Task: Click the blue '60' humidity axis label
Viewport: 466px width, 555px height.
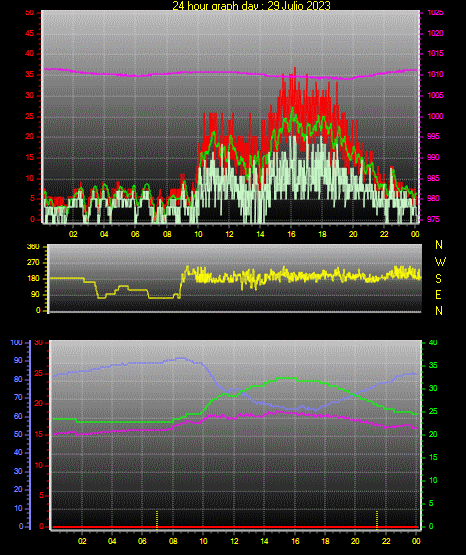Action: click(18, 417)
